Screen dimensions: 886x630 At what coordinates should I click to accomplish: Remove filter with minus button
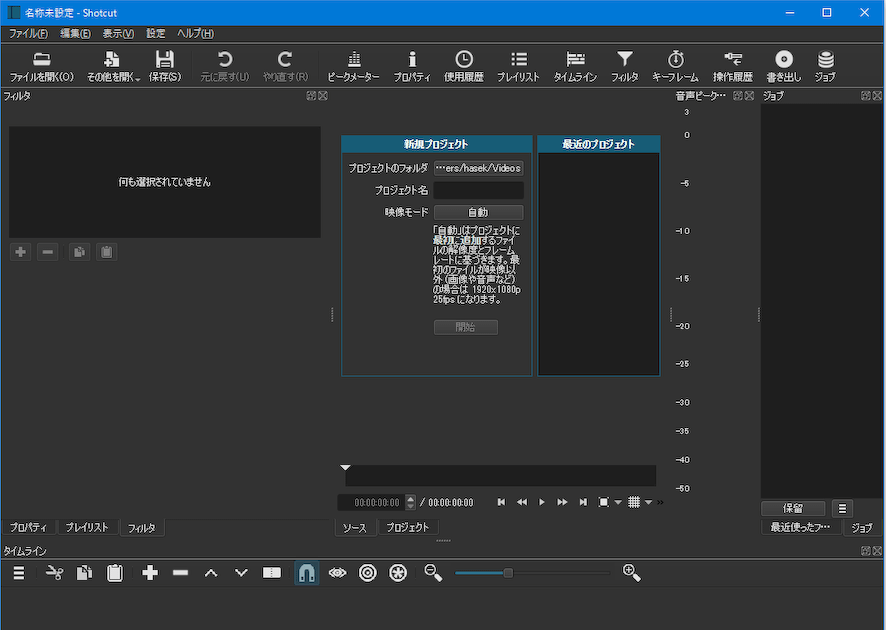(x=48, y=252)
